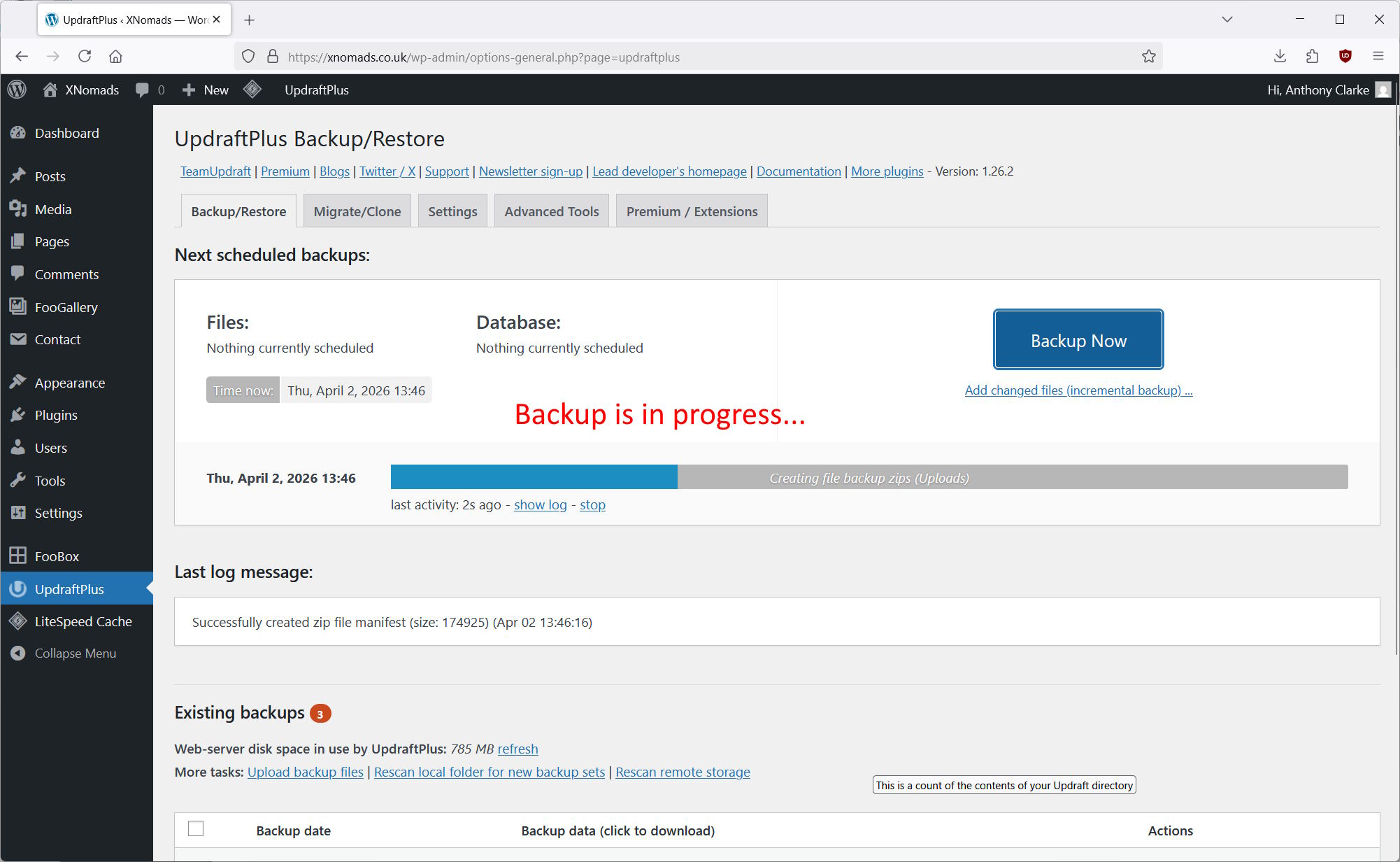Collapse the WordPress admin menu
The width and height of the screenshot is (1400, 862).
point(75,653)
